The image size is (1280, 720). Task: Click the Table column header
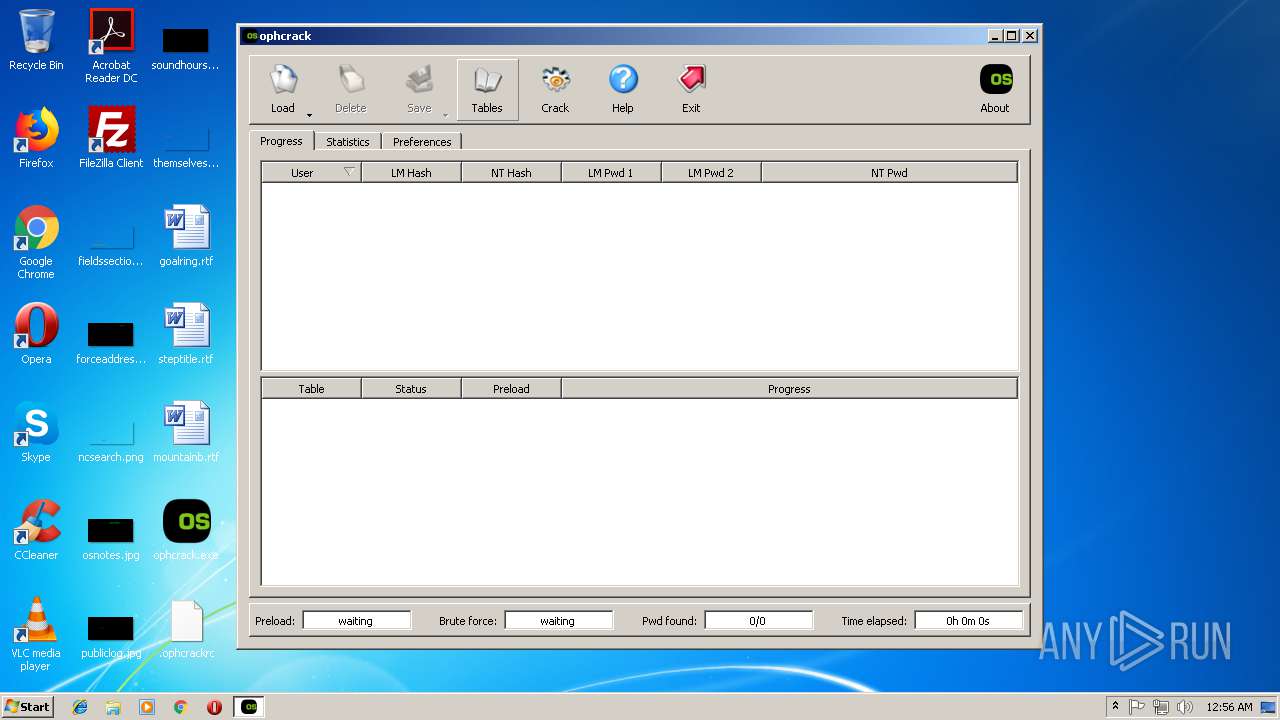tap(311, 389)
